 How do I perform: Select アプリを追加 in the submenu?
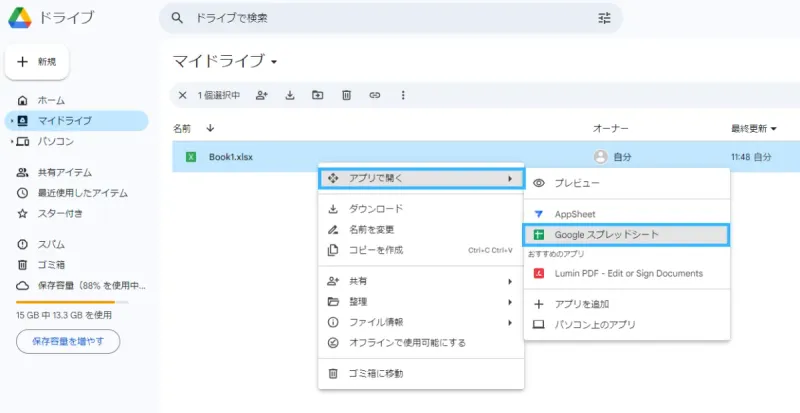pyautogui.click(x=627, y=304)
